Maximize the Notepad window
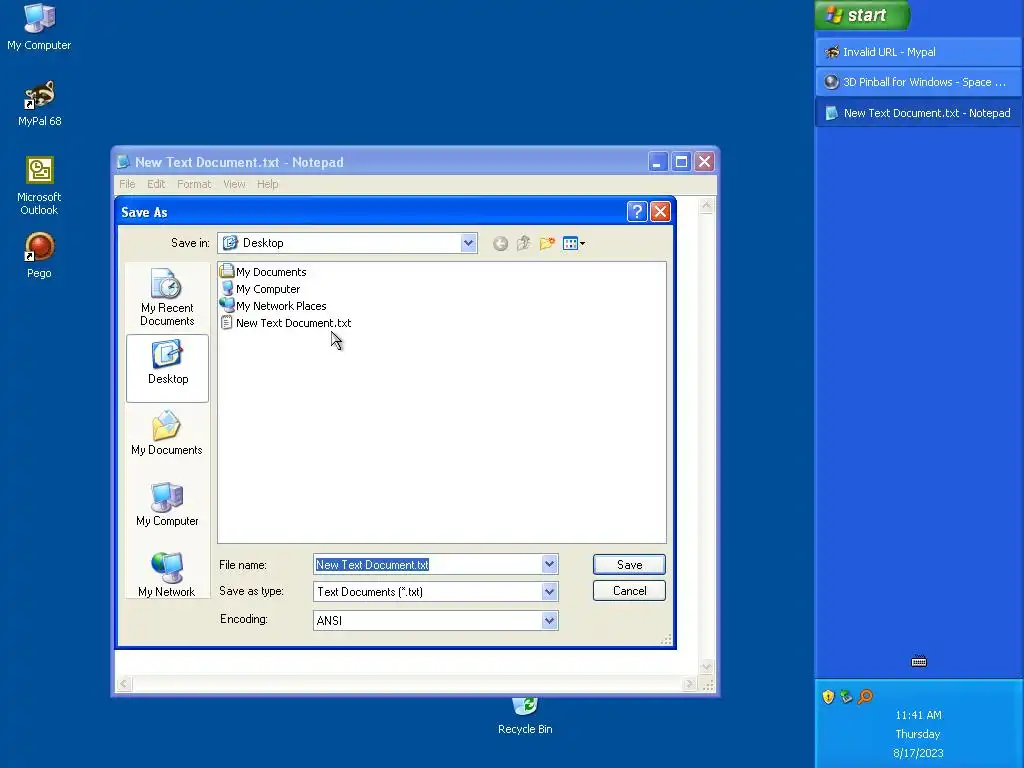Image resolution: width=1024 pixels, height=768 pixels. (x=681, y=161)
